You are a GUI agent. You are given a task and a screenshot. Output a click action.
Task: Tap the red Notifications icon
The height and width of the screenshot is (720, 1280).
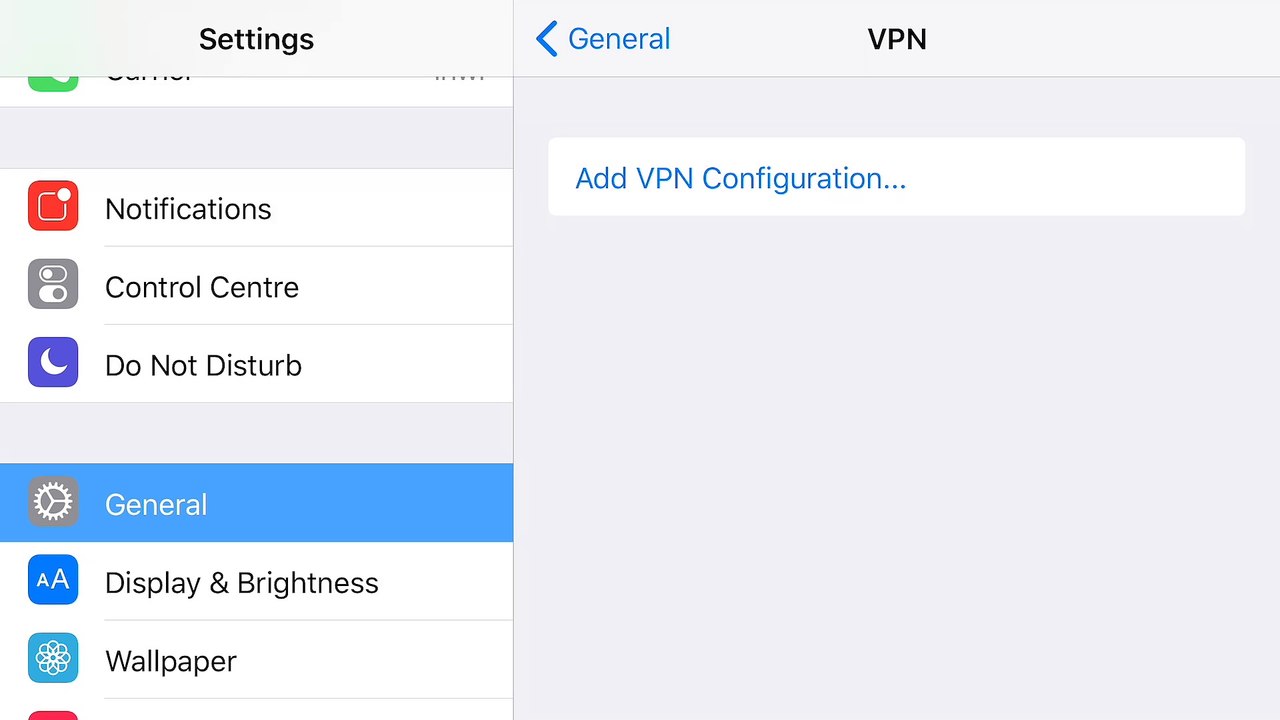pos(53,207)
